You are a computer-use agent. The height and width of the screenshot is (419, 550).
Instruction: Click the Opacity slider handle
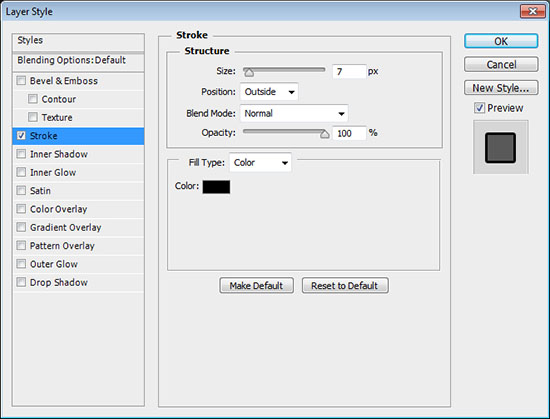click(x=324, y=134)
